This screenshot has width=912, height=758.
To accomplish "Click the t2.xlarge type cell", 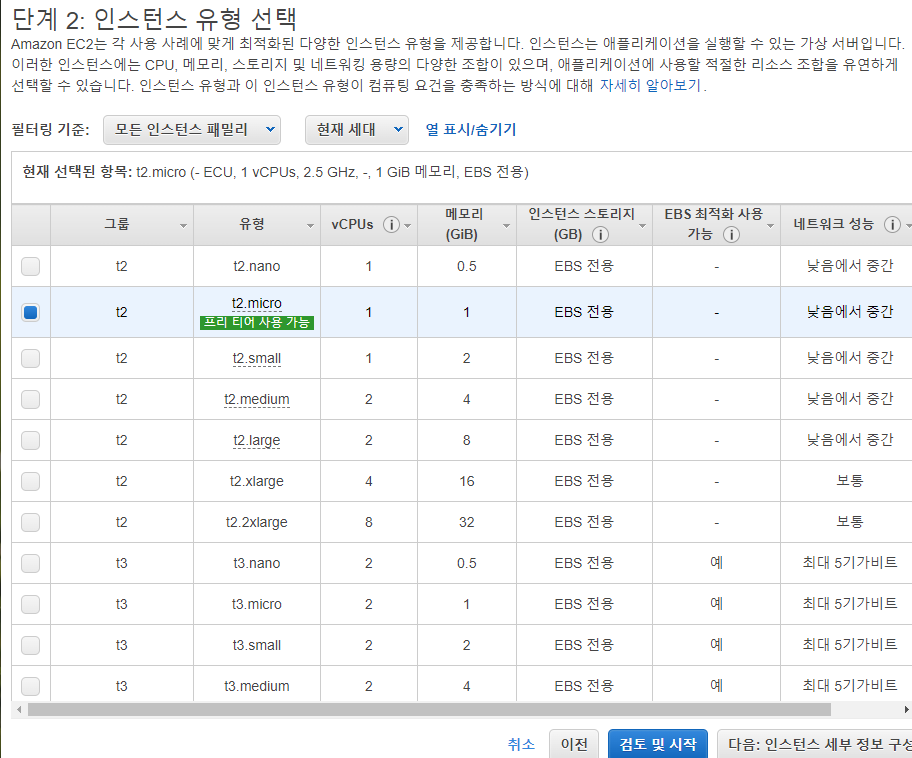I will (256, 482).
